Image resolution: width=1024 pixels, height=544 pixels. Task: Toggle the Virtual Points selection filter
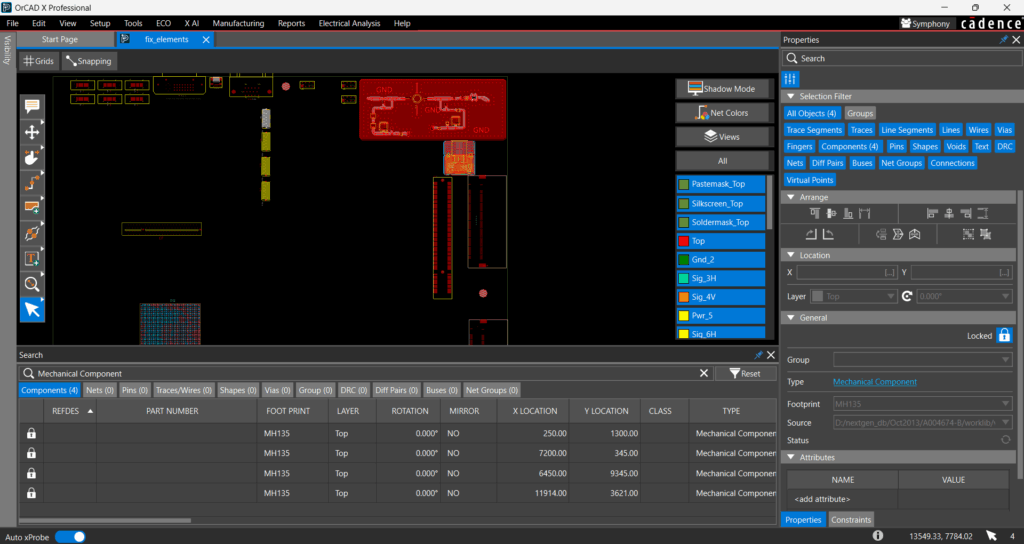click(811, 181)
